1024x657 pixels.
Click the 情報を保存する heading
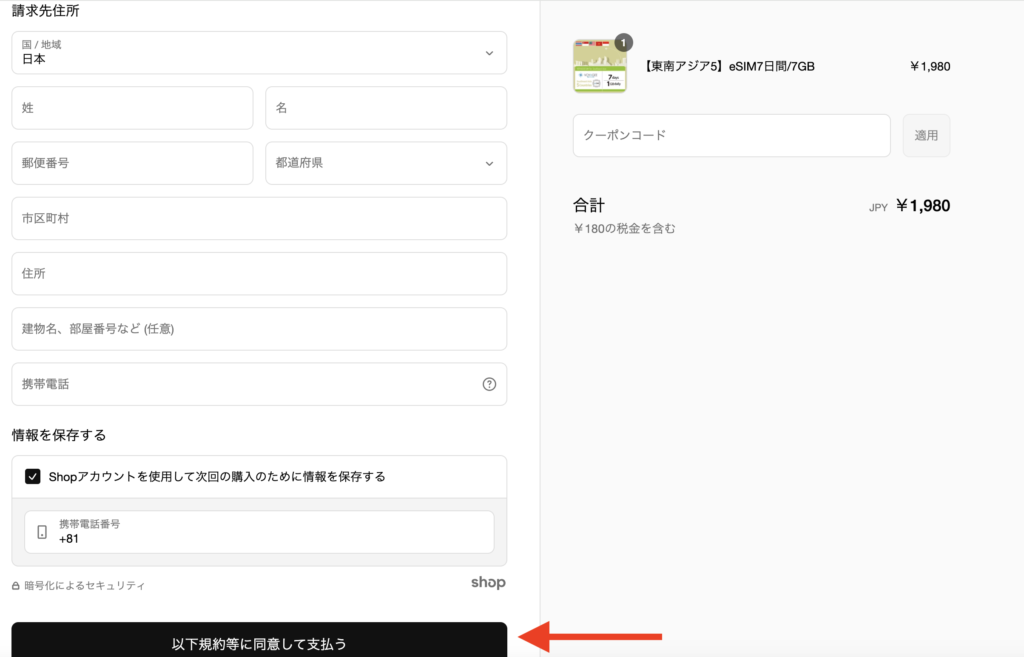pyautogui.click(x=59, y=435)
